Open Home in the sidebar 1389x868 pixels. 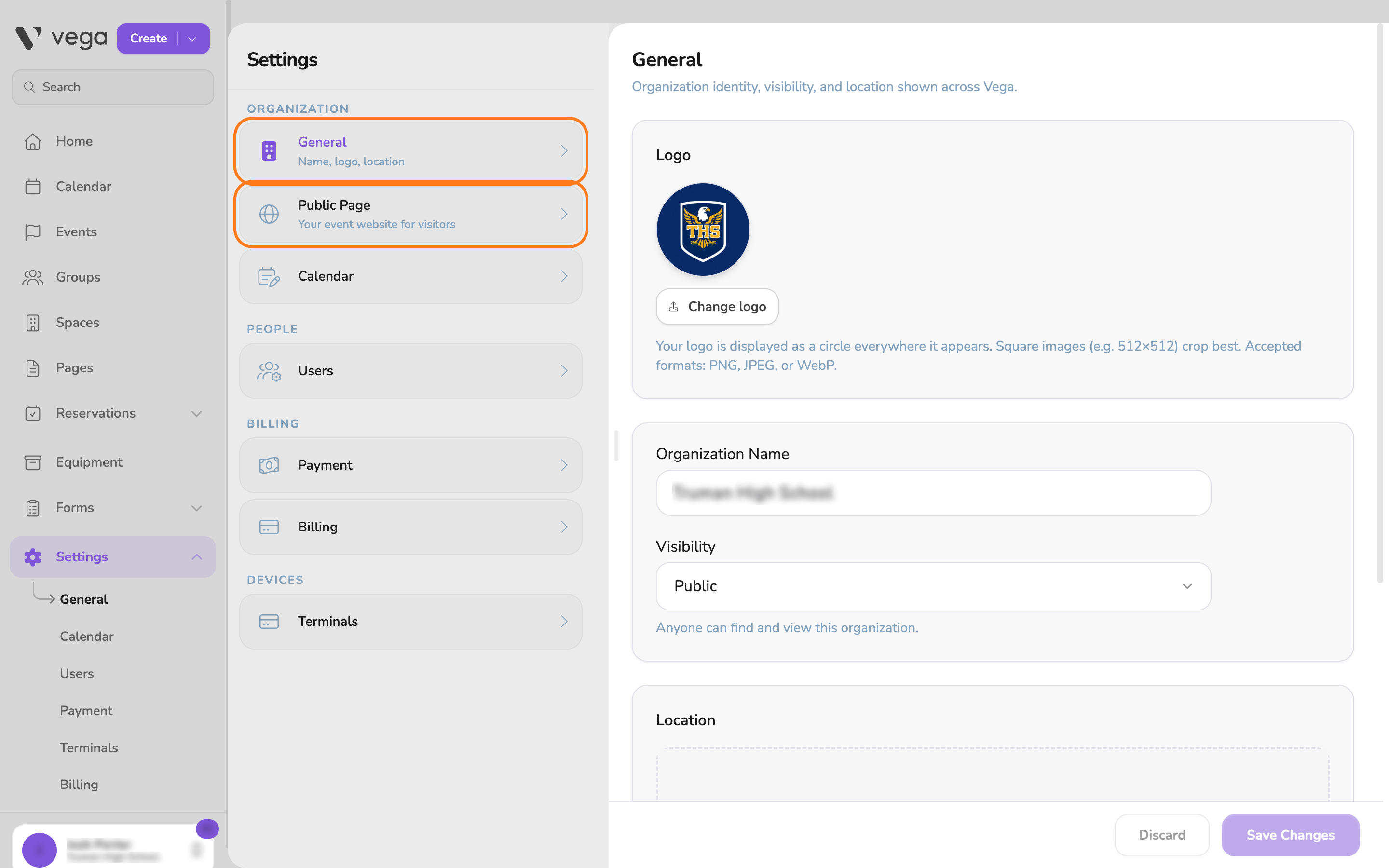click(113, 141)
